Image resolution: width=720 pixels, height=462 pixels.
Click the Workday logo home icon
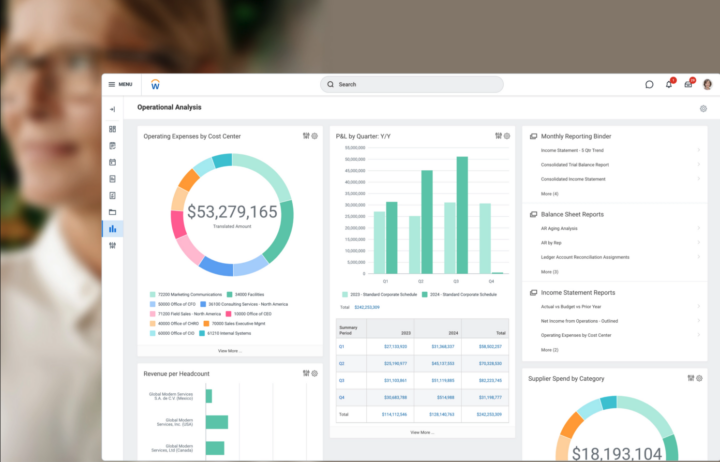tap(155, 84)
